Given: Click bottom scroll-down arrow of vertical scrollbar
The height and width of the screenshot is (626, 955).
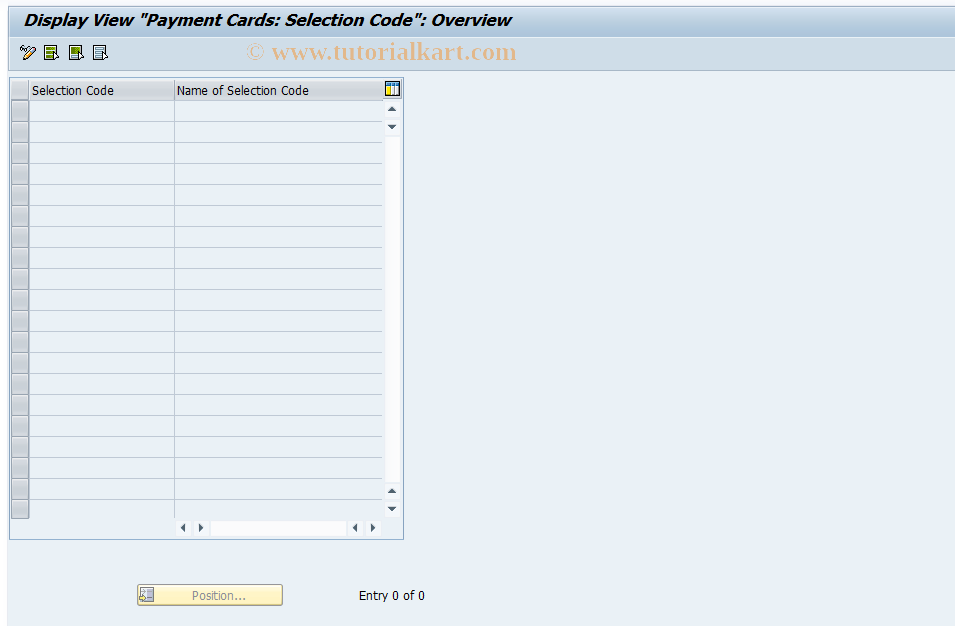Looking at the screenshot, I should click(392, 508).
